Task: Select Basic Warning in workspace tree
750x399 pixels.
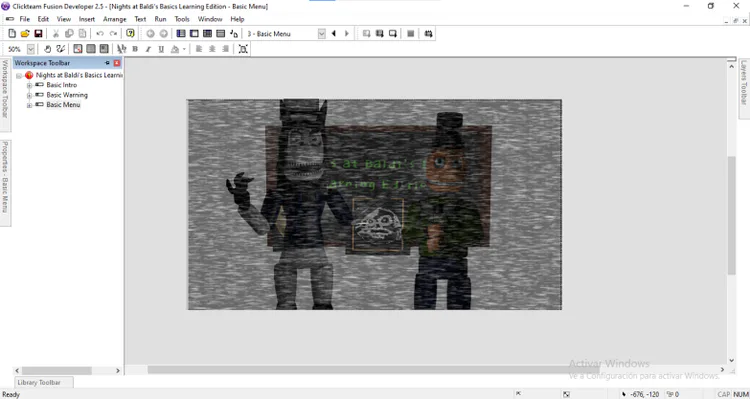Action: tap(67, 95)
